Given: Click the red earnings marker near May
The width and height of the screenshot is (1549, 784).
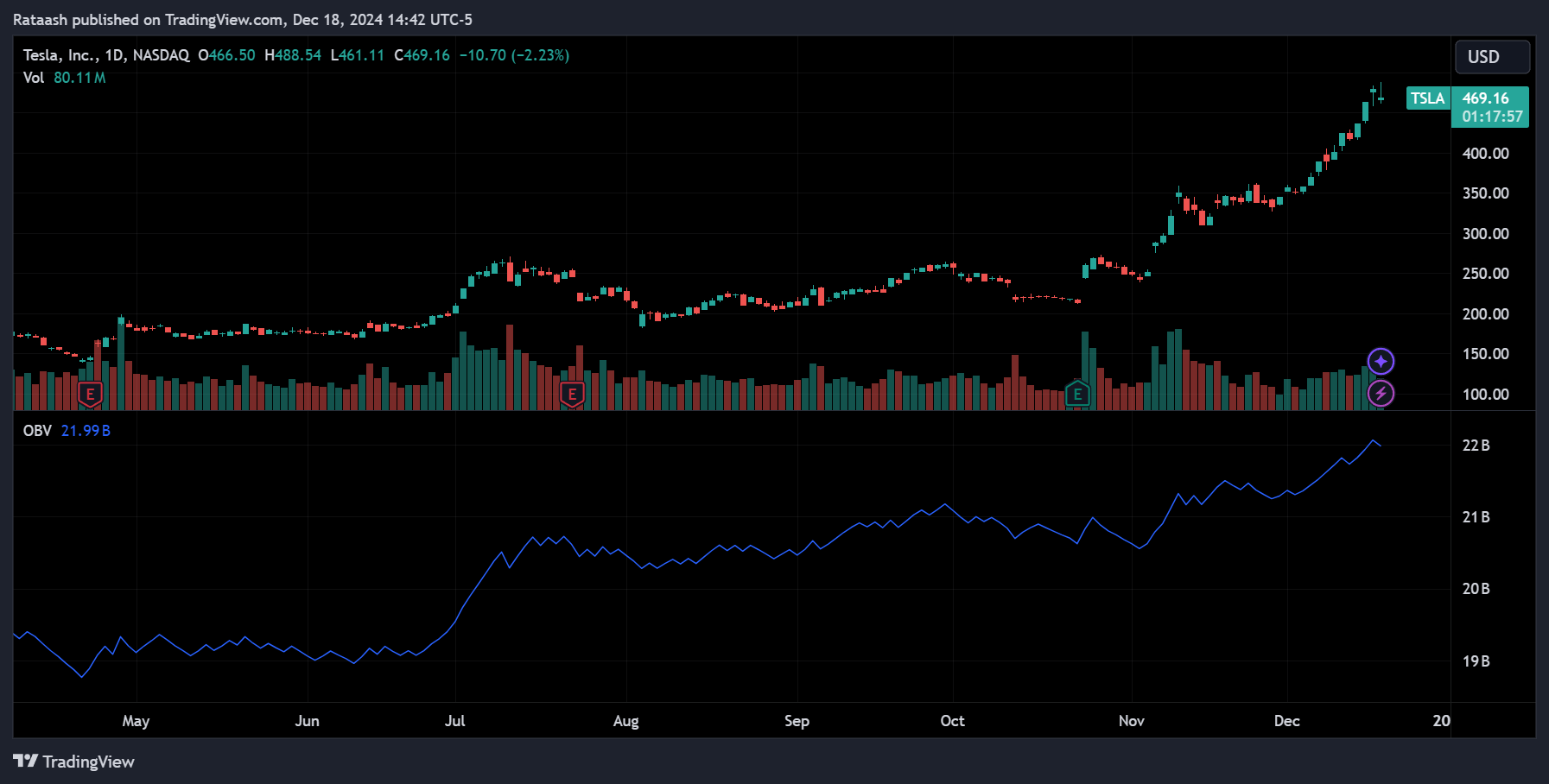Looking at the screenshot, I should [90, 395].
